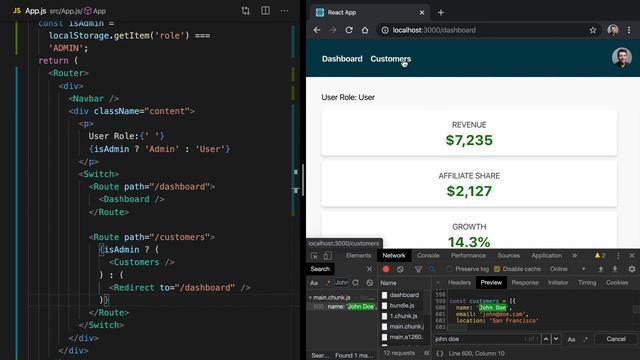Toggle the DevTools device toolbar
Image resolution: width=640 pixels, height=360 pixels.
(327, 256)
